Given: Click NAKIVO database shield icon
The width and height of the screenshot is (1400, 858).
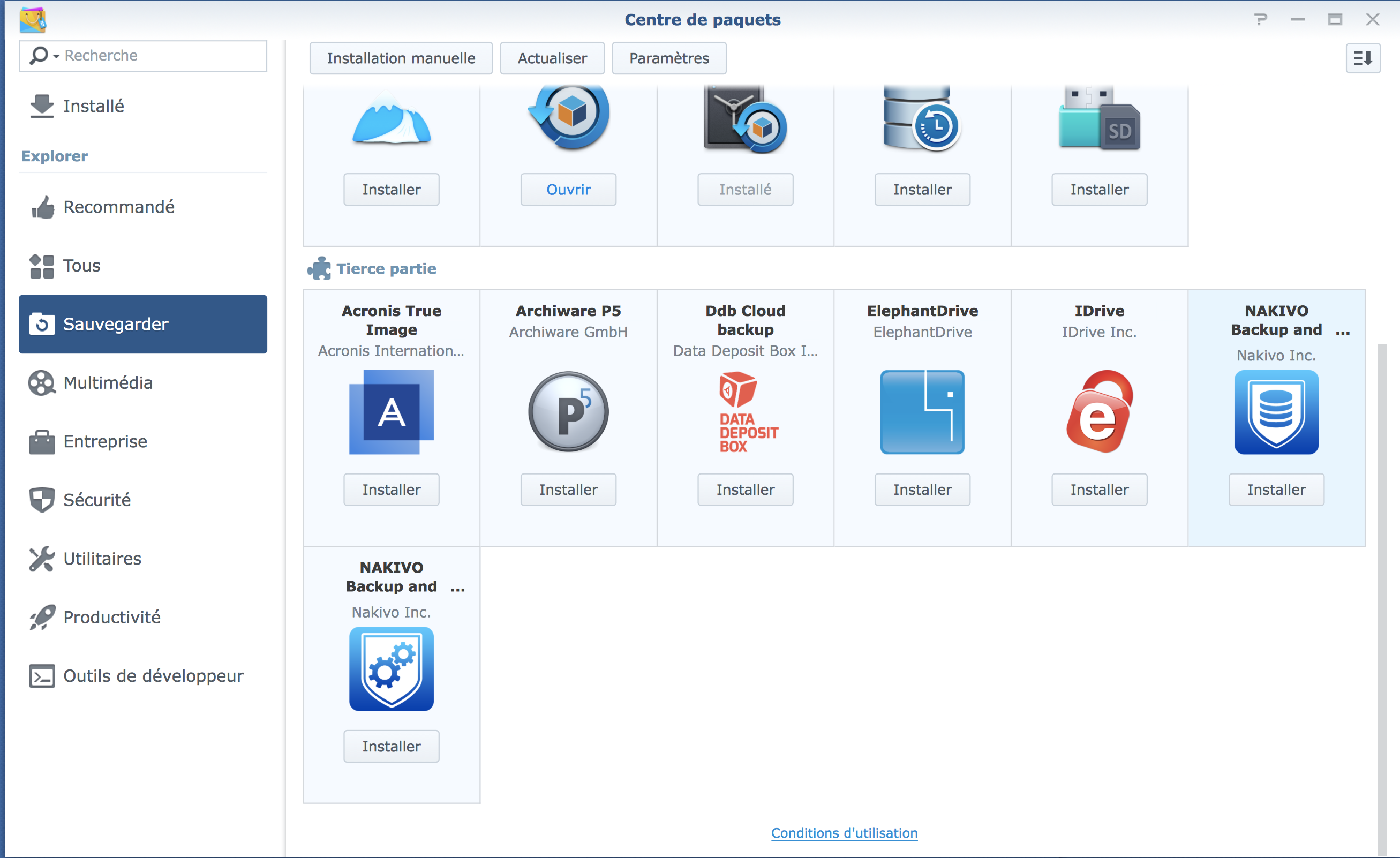Looking at the screenshot, I should click(x=1276, y=412).
